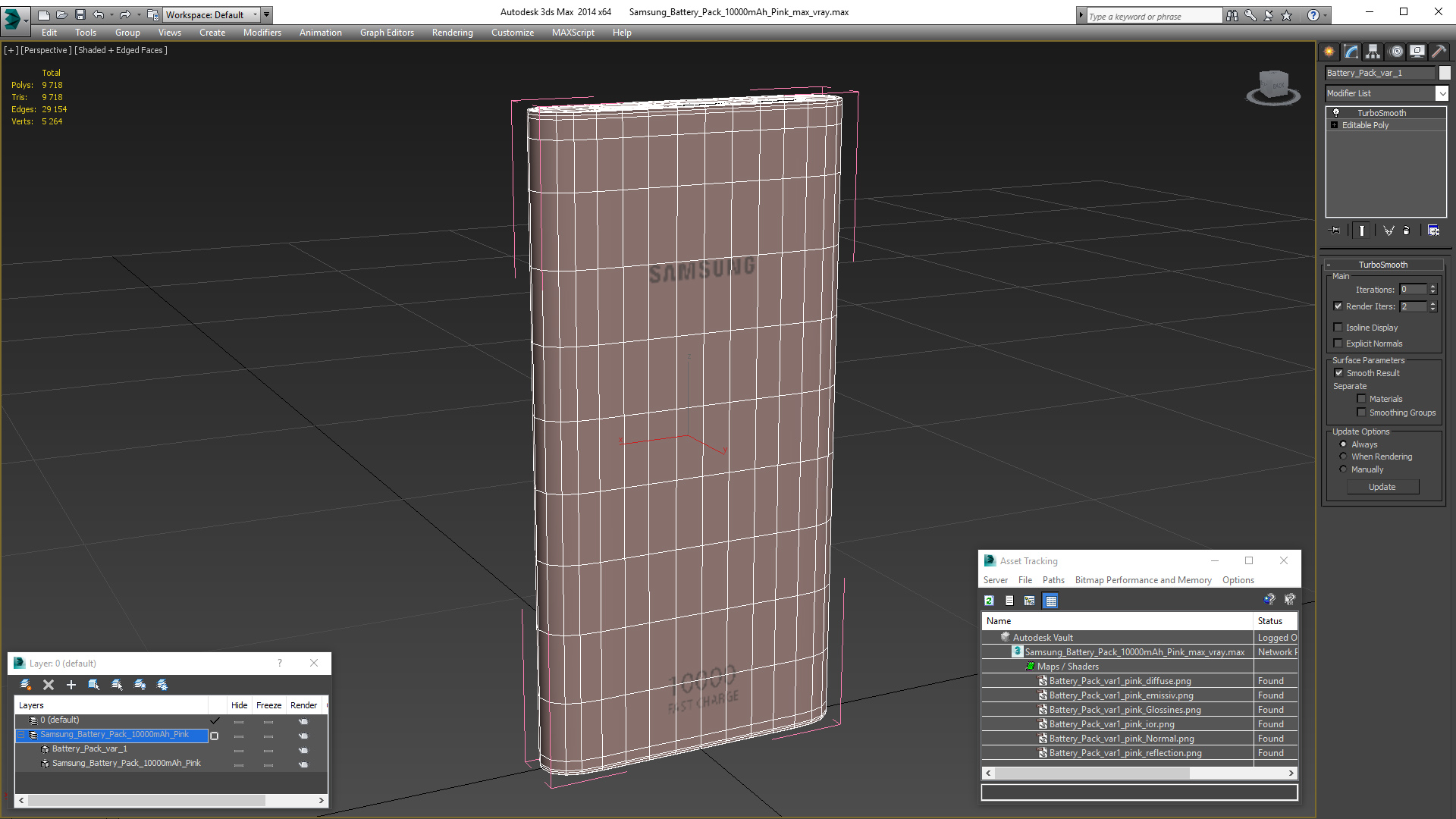Screen dimensions: 1456x819
Task: Expand Editable Poly sub-object tree
Action: coord(1334,125)
